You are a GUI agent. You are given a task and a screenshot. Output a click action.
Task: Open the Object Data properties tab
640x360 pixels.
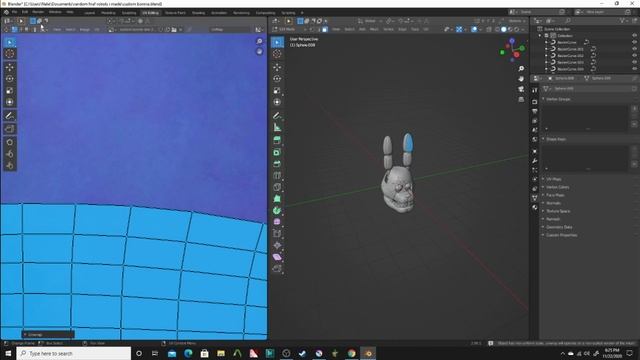click(x=535, y=198)
